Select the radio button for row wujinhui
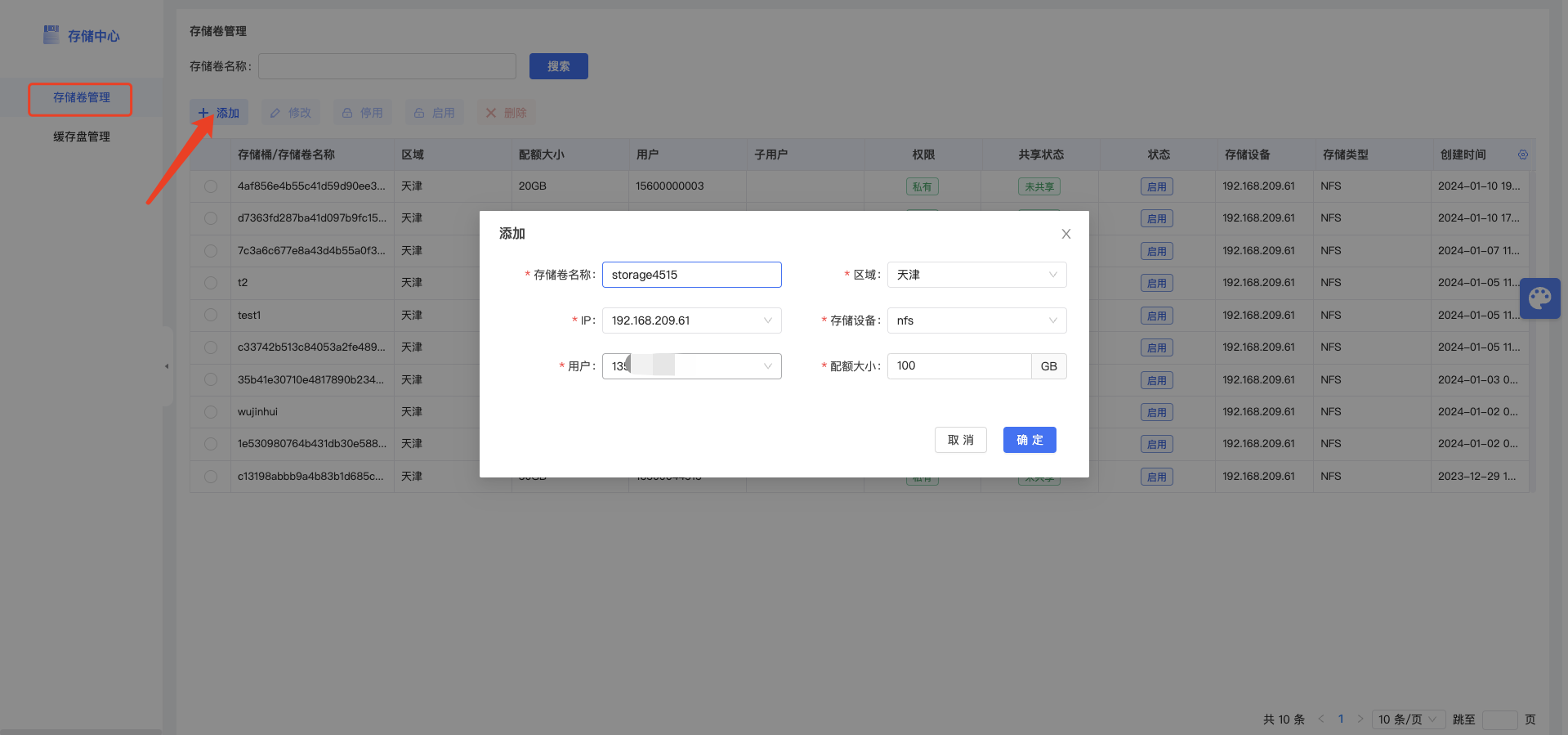This screenshot has height=735, width=1568. tap(211, 412)
